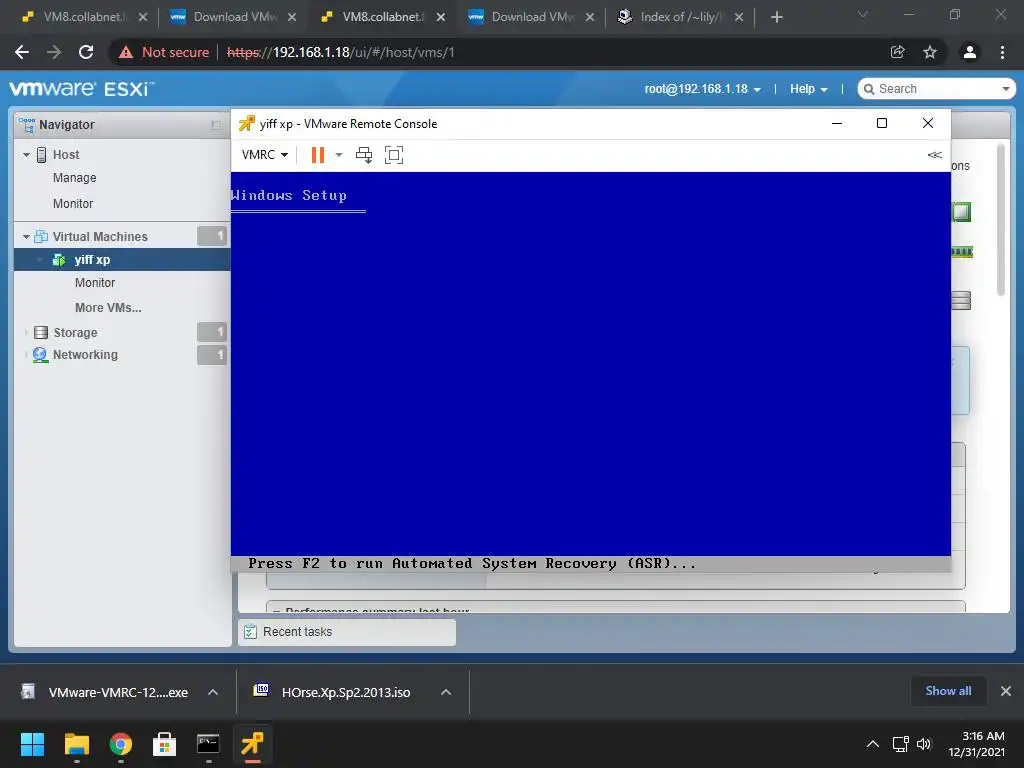
Task: Open network status tray icon
Action: point(901,744)
